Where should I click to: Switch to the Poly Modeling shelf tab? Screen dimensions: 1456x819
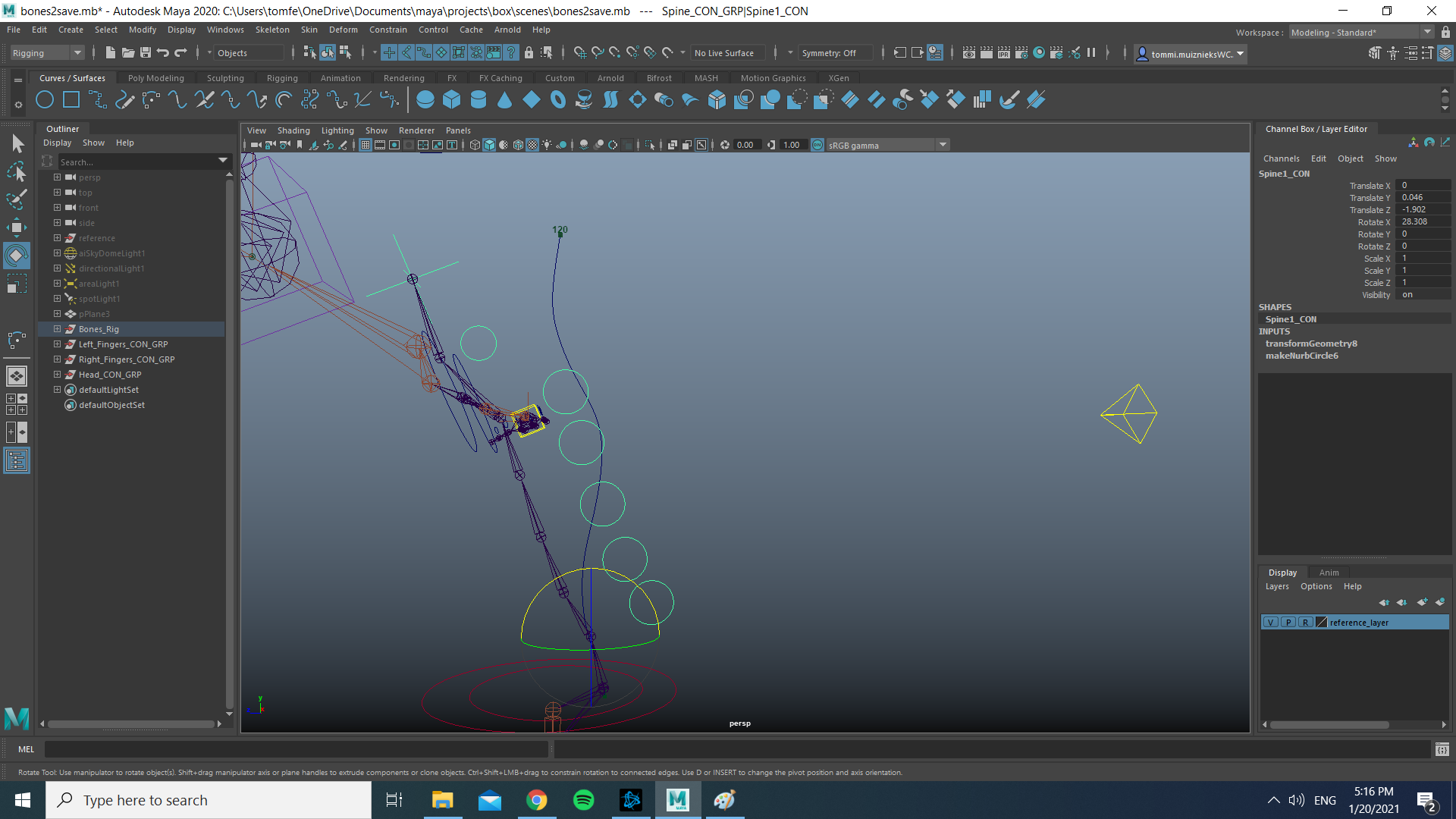(x=155, y=77)
